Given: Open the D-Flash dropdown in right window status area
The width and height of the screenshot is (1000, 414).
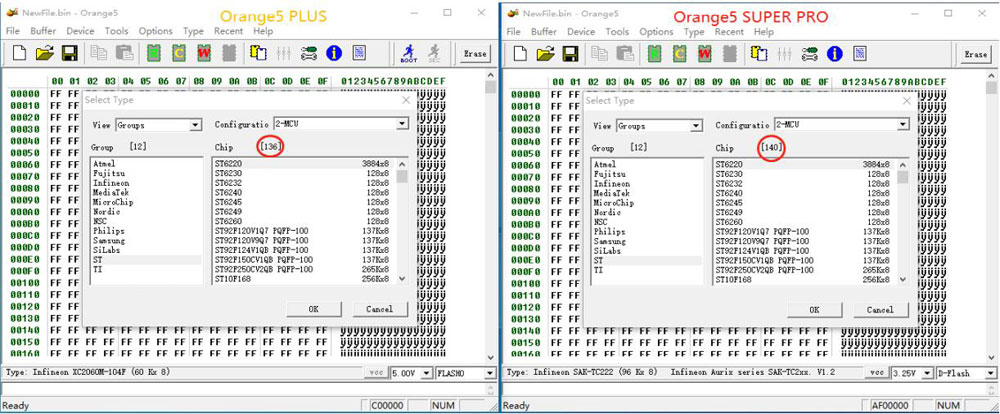Looking at the screenshot, I should [x=988, y=372].
